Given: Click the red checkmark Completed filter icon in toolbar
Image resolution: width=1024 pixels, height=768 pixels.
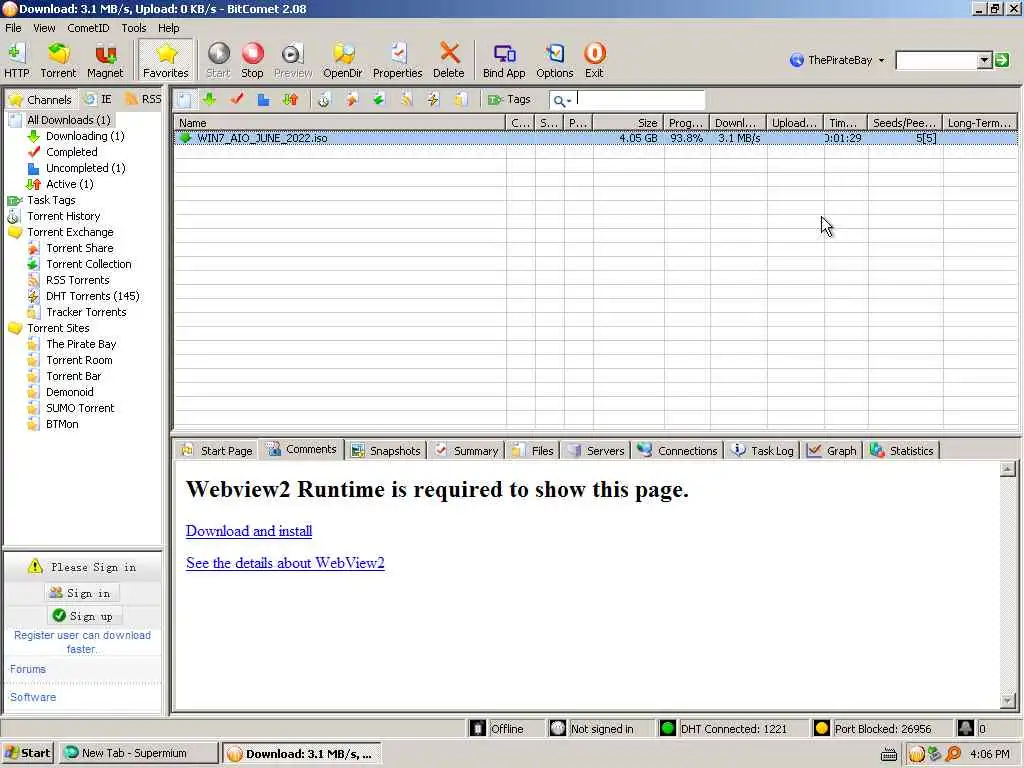Looking at the screenshot, I should click(236, 99).
